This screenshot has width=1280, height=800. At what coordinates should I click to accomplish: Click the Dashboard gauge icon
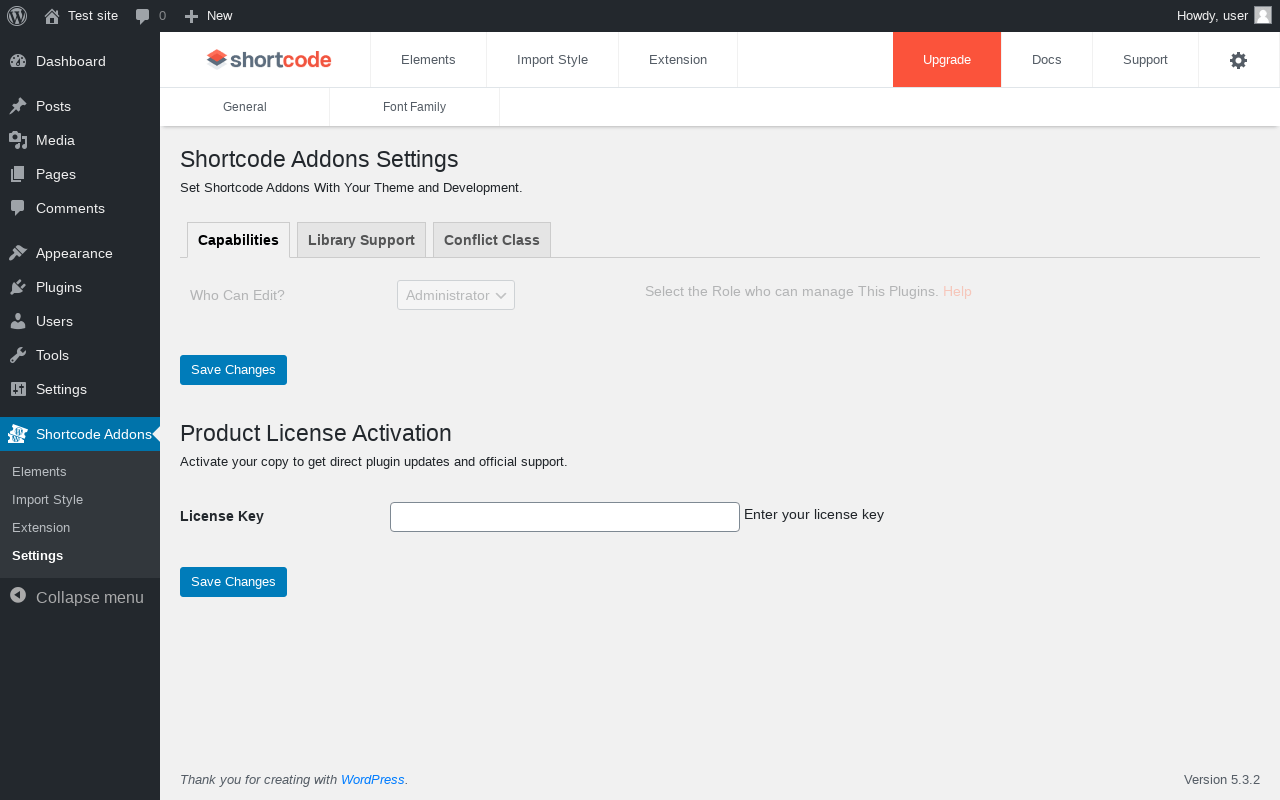click(x=18, y=61)
